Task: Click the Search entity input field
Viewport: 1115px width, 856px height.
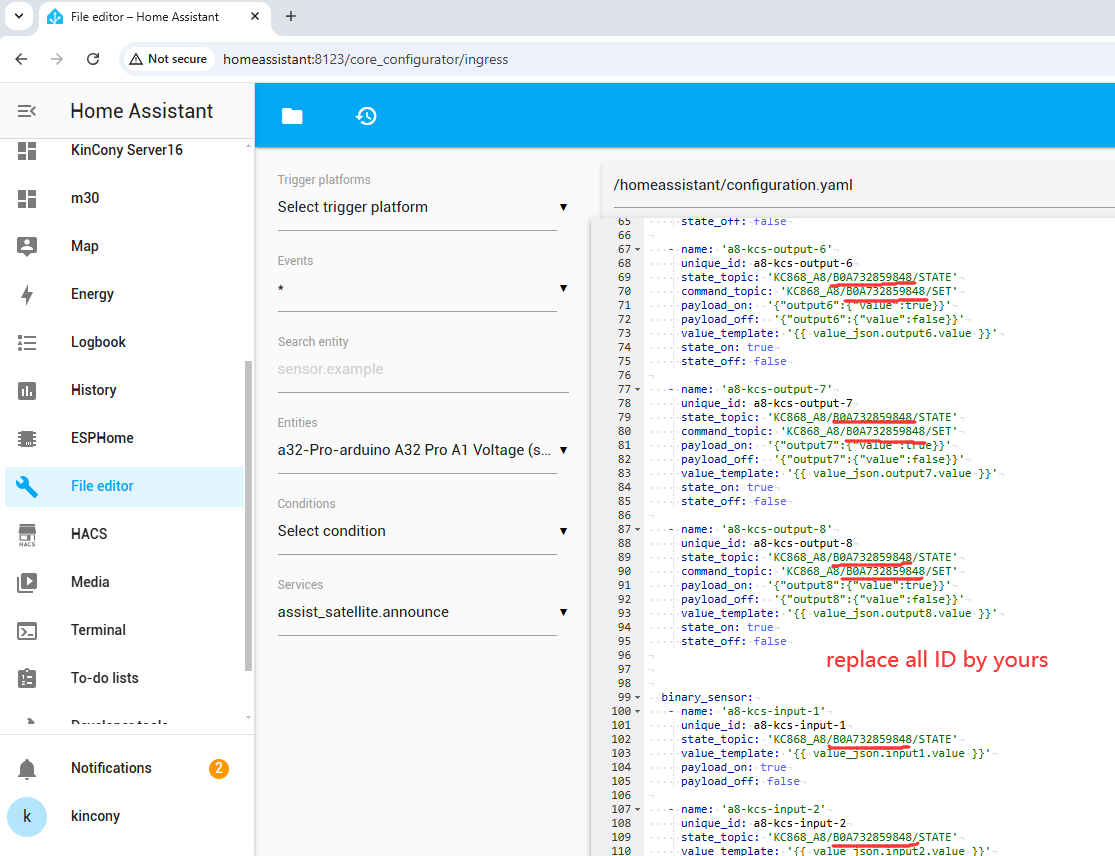Action: click(x=422, y=369)
